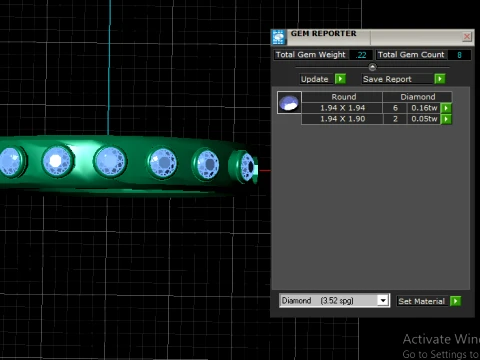Click the Total Gem Count value 8
Screen dimensions: 480x360
click(x=459, y=55)
